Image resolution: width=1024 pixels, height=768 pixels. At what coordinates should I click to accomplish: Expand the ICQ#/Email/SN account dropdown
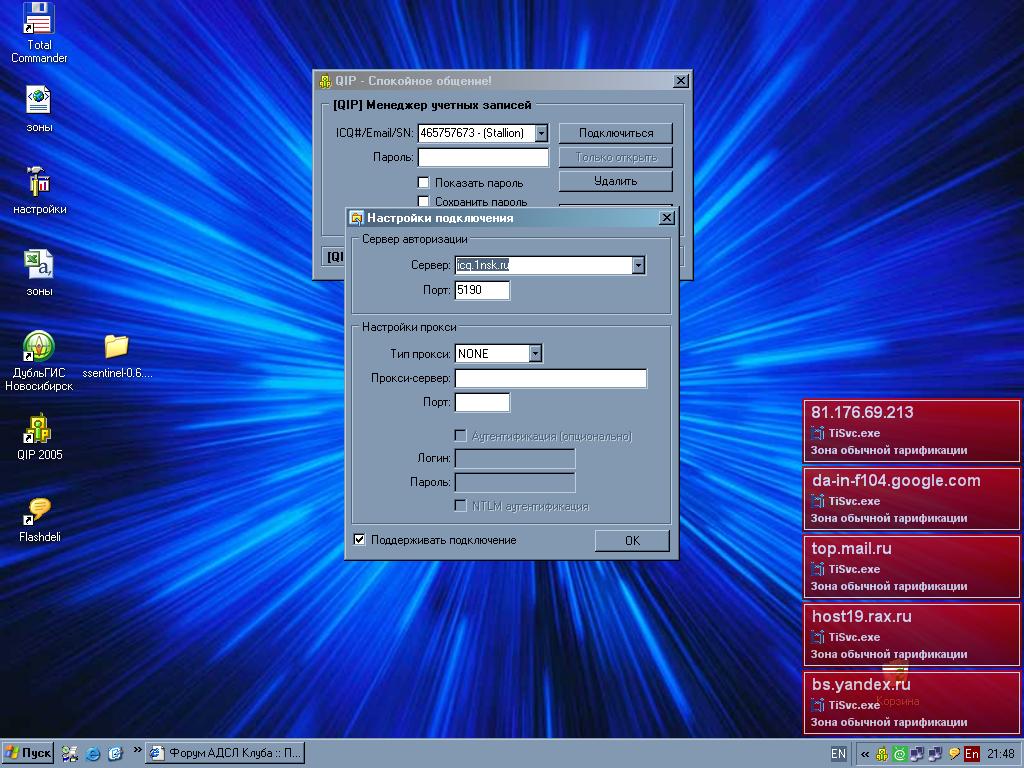tap(540, 133)
